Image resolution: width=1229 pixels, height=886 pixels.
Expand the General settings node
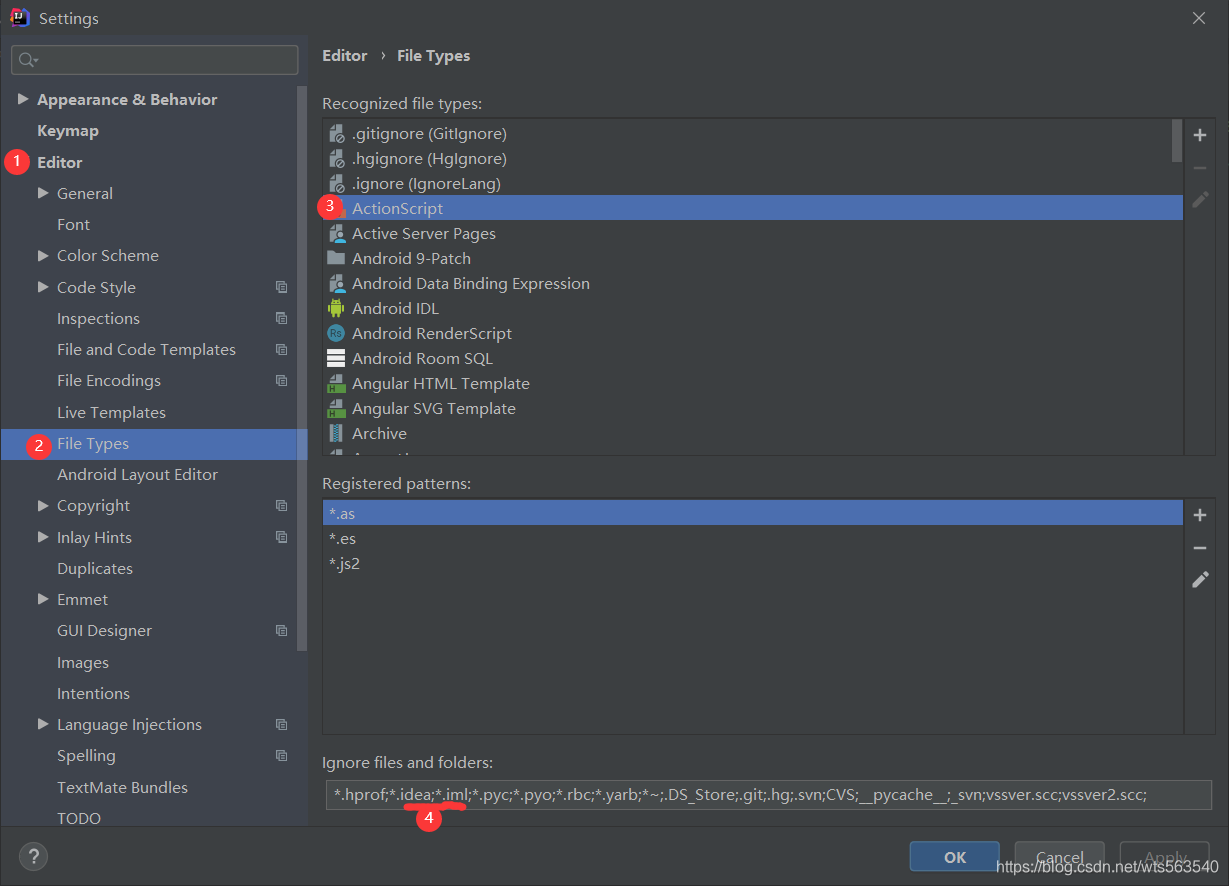43,193
